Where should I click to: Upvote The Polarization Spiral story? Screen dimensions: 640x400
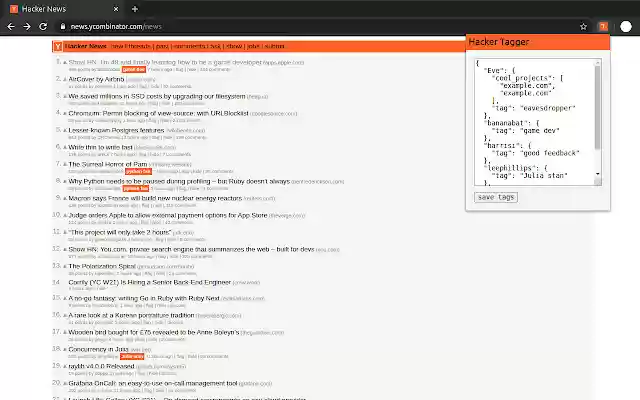coord(65,267)
